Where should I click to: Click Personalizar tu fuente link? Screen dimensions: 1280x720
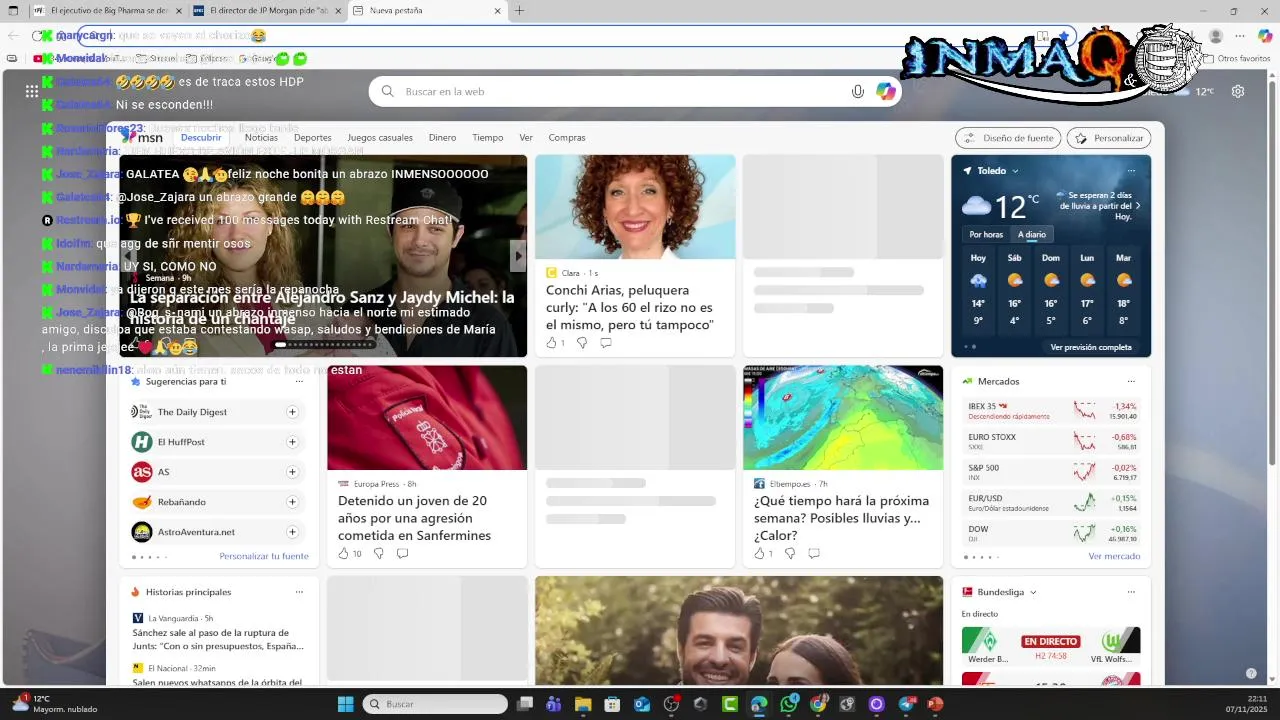[264, 557]
